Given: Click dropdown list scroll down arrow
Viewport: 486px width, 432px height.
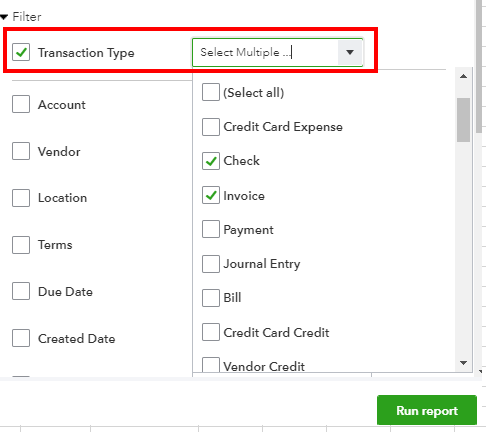Looking at the screenshot, I should (463, 363).
